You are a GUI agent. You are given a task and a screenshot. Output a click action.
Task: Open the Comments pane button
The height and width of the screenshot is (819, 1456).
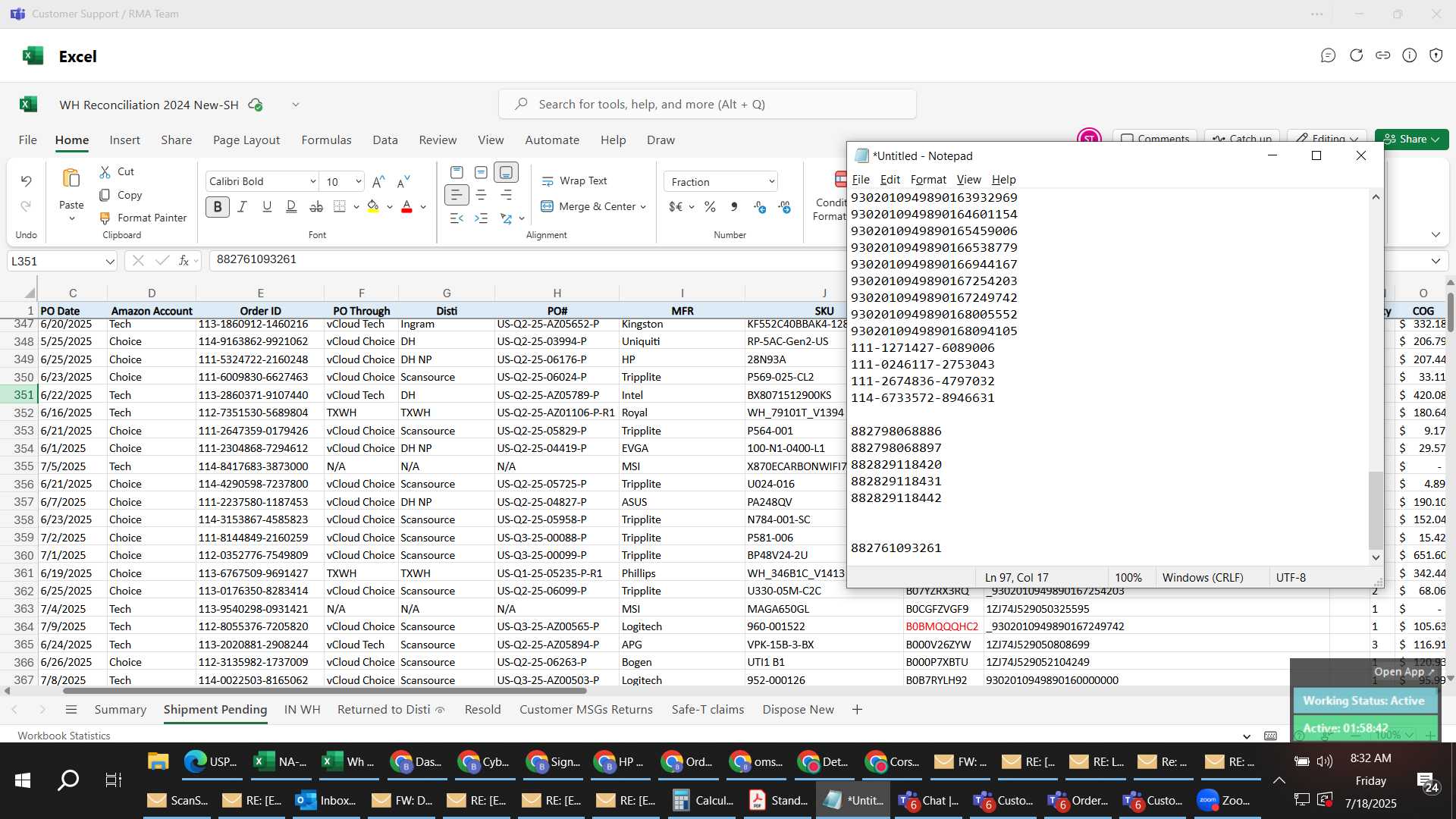(x=1154, y=139)
